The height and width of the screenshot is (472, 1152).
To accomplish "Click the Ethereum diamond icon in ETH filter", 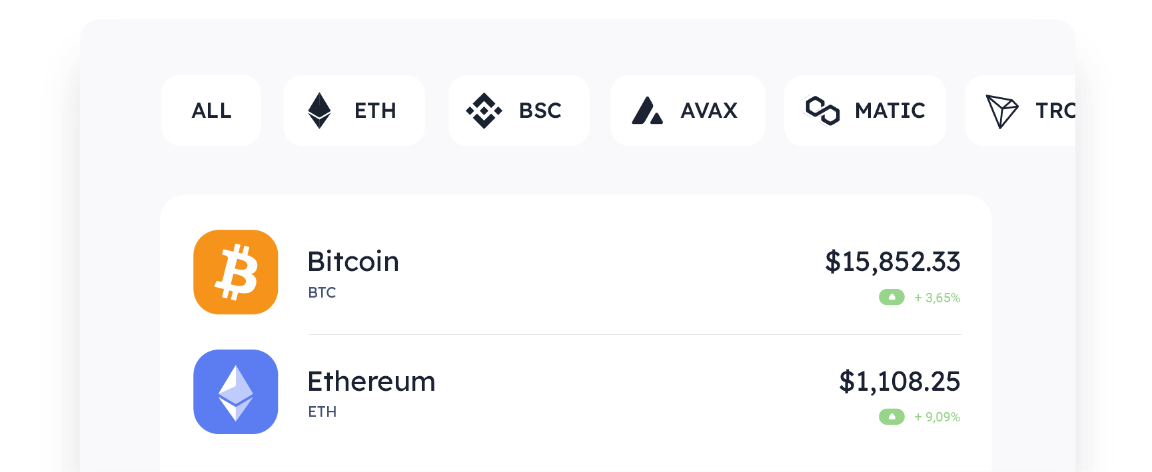I will (x=319, y=110).
